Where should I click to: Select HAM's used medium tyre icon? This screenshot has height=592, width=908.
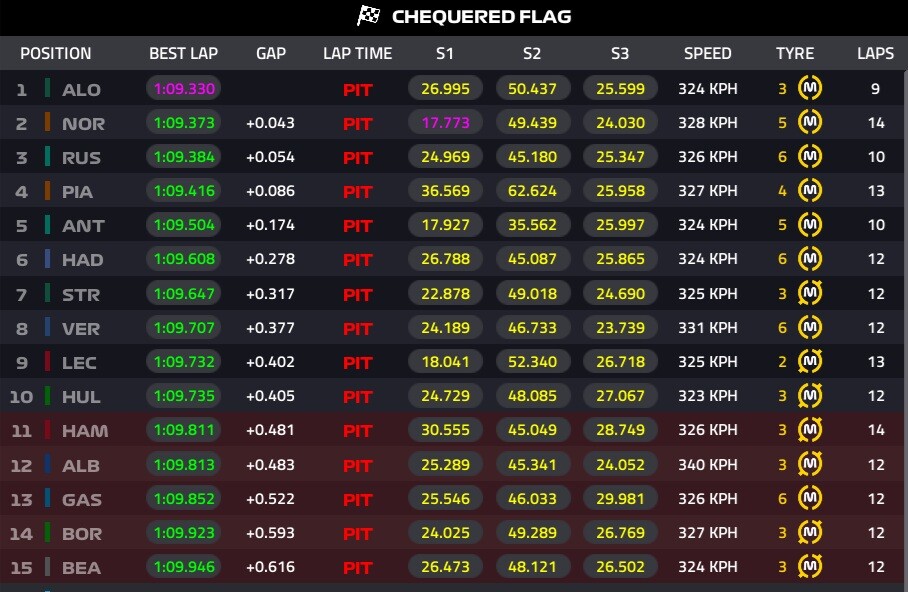[x=811, y=430]
